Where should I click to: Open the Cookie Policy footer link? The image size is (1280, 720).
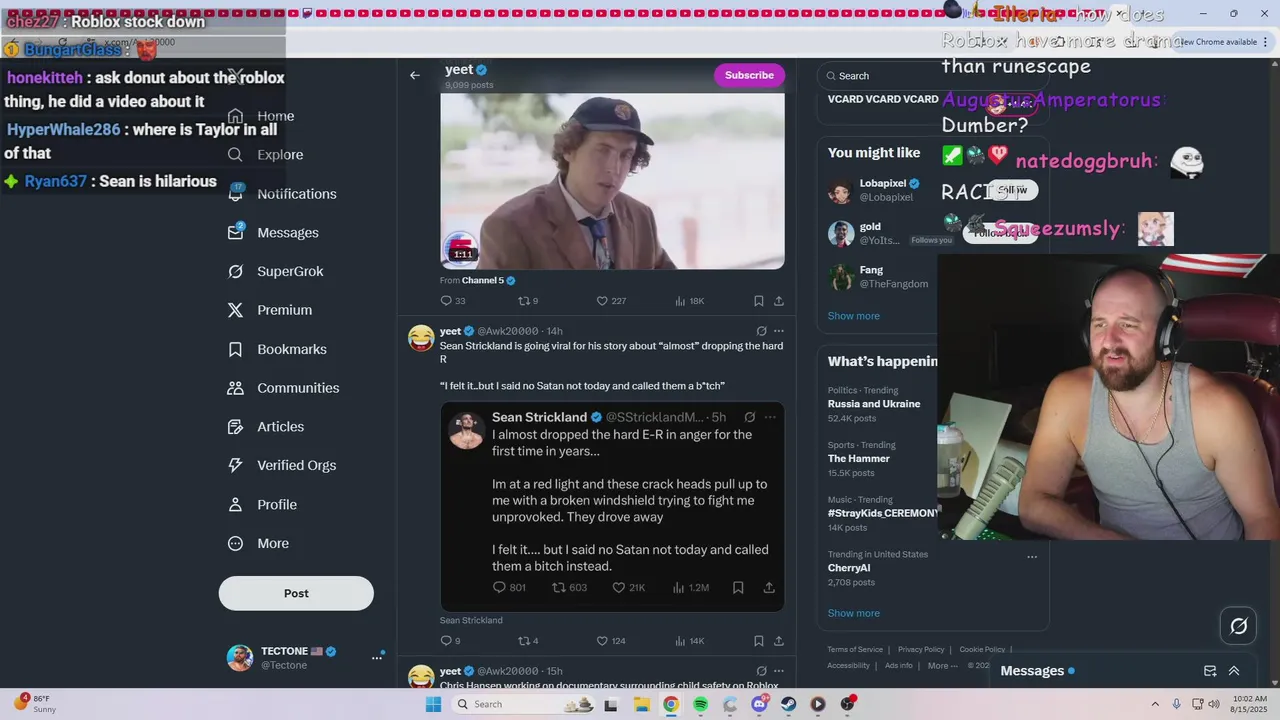coord(982,650)
